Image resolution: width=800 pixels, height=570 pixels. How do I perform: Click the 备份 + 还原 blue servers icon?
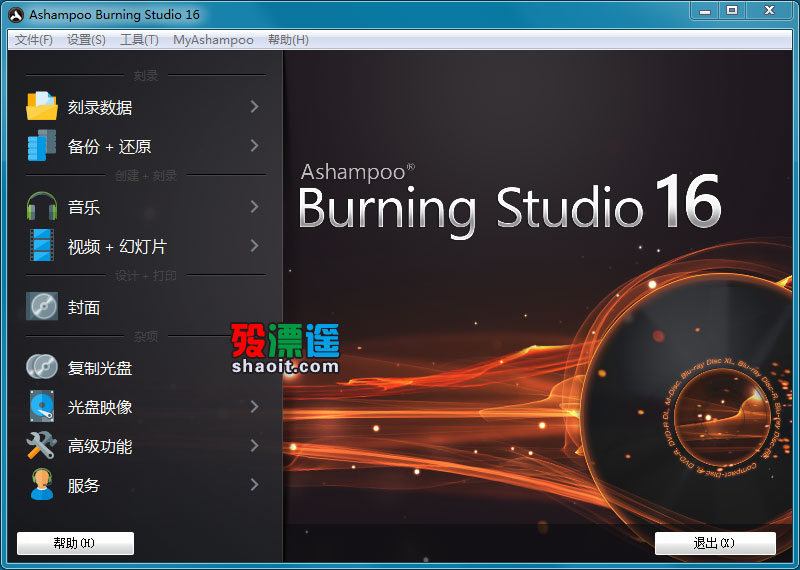tap(42, 145)
